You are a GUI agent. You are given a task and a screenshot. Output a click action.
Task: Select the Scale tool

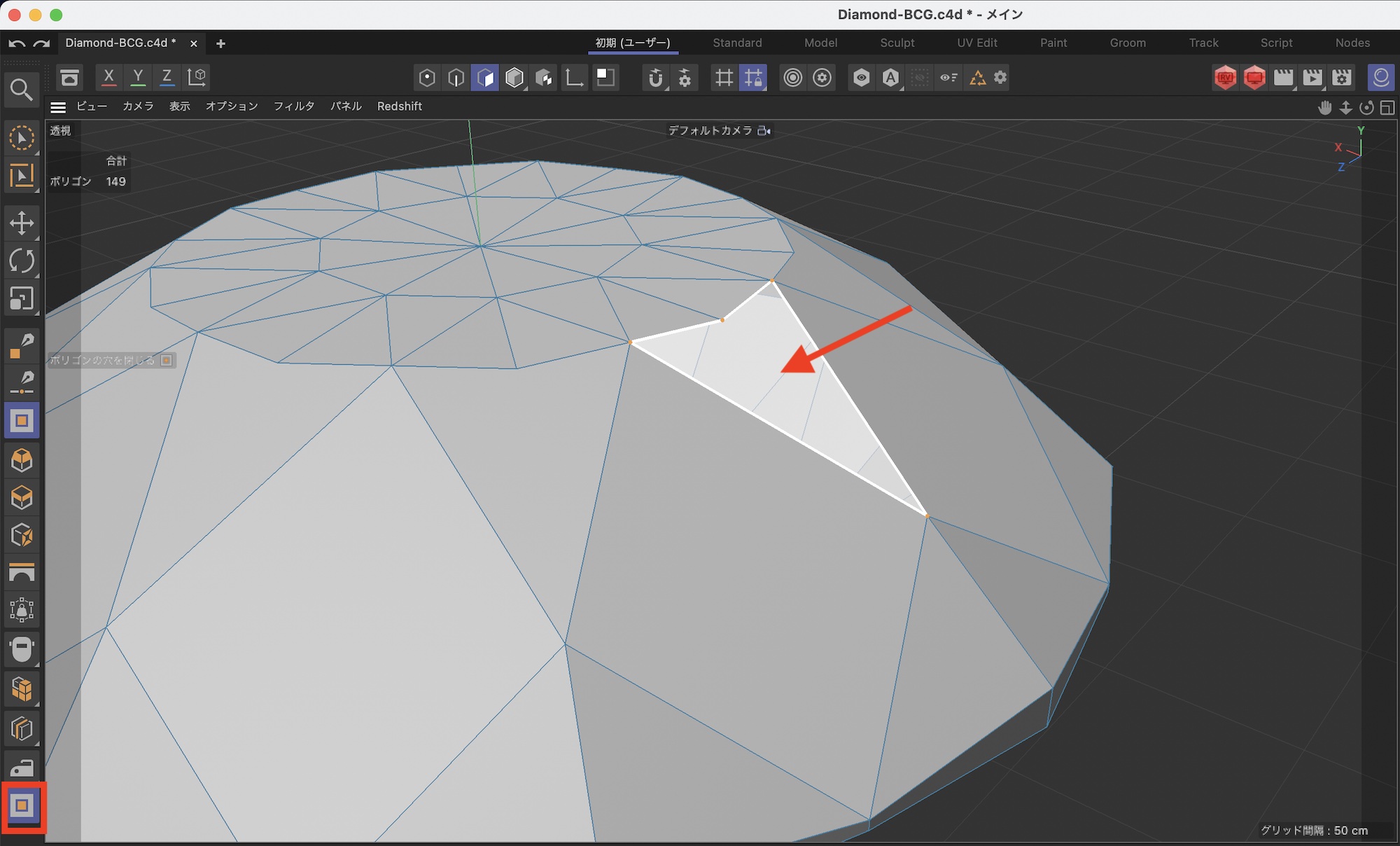[x=22, y=299]
